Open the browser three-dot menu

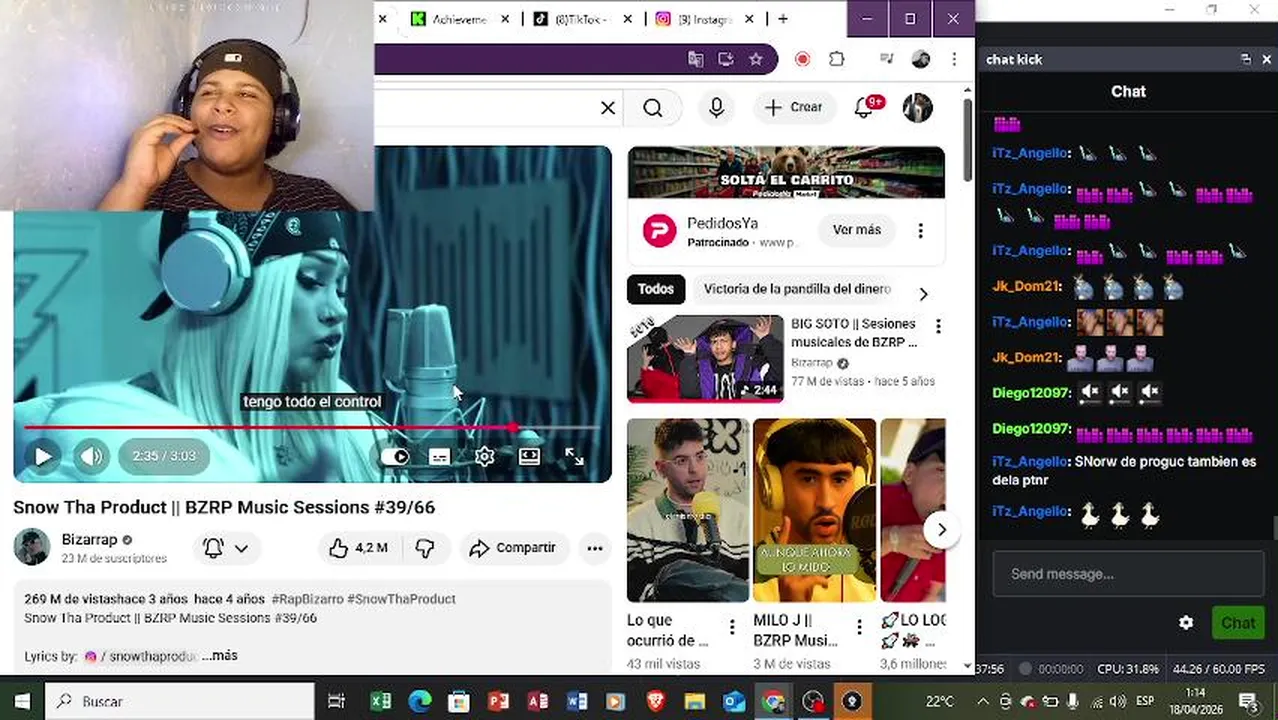pos(954,60)
